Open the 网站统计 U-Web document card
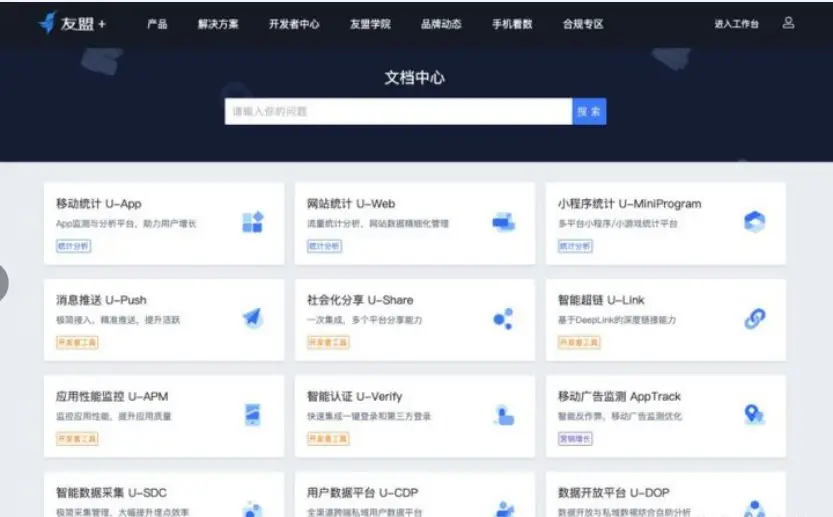Image resolution: width=833 pixels, height=517 pixels. [415, 224]
